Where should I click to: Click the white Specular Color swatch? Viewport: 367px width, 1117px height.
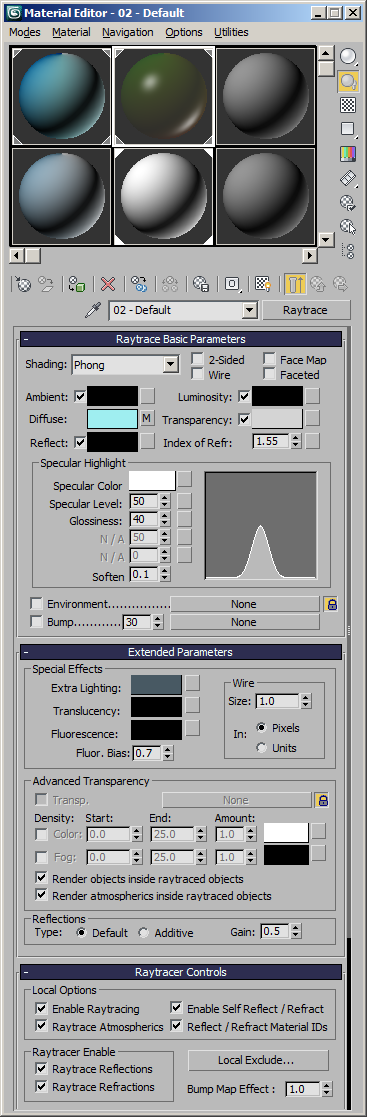click(153, 480)
